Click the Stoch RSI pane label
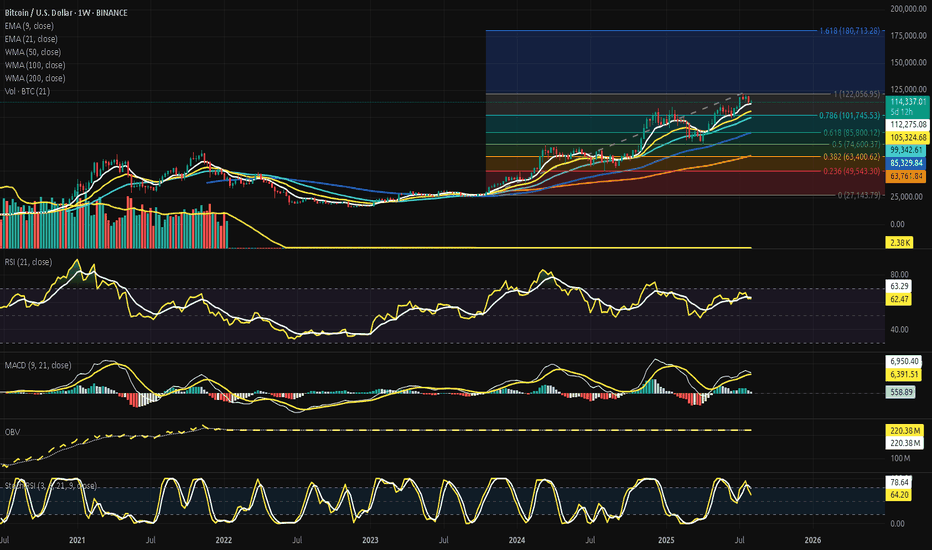Screen dimensions: 932x550 [51, 486]
